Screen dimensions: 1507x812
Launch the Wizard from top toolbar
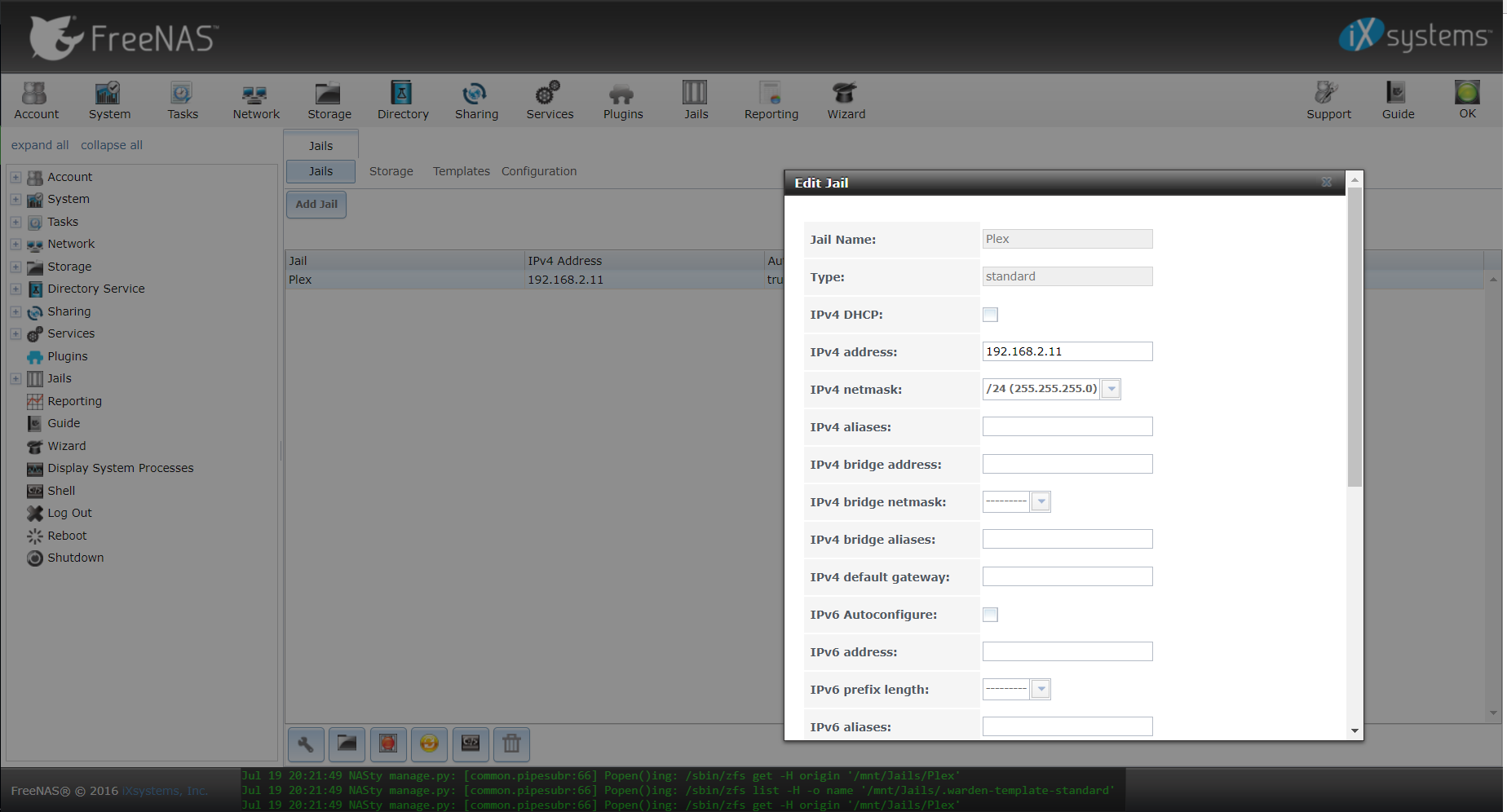coord(846,100)
